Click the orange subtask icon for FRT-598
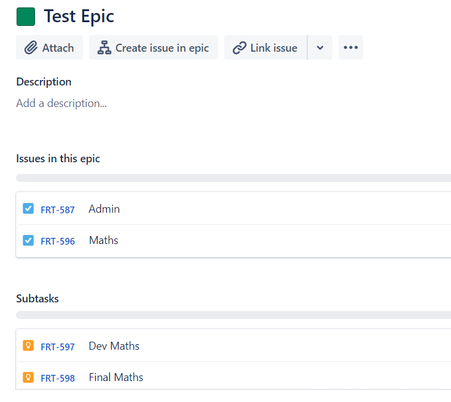Image resolution: width=451 pixels, height=402 pixels. (28, 377)
